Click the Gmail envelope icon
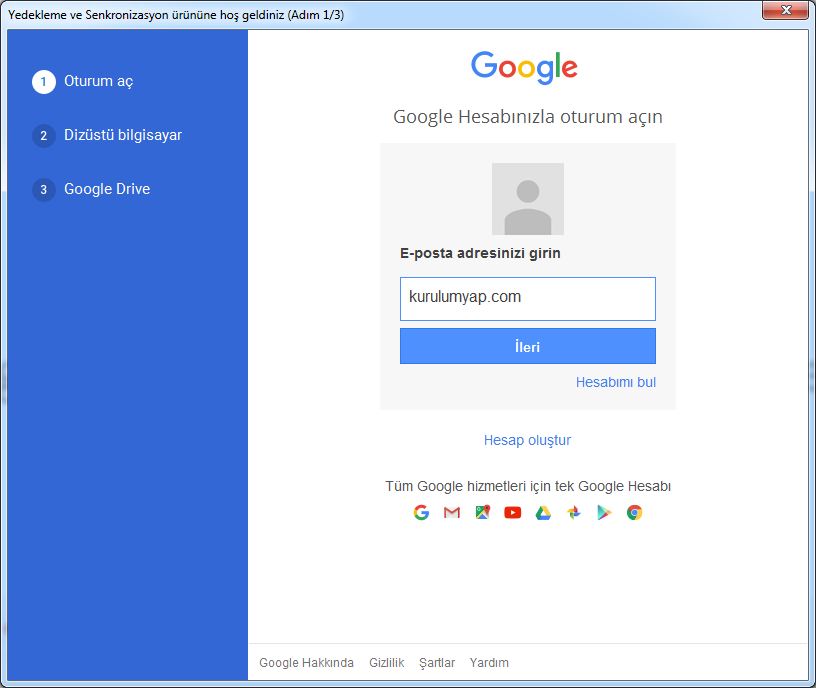The image size is (816, 688). point(452,513)
